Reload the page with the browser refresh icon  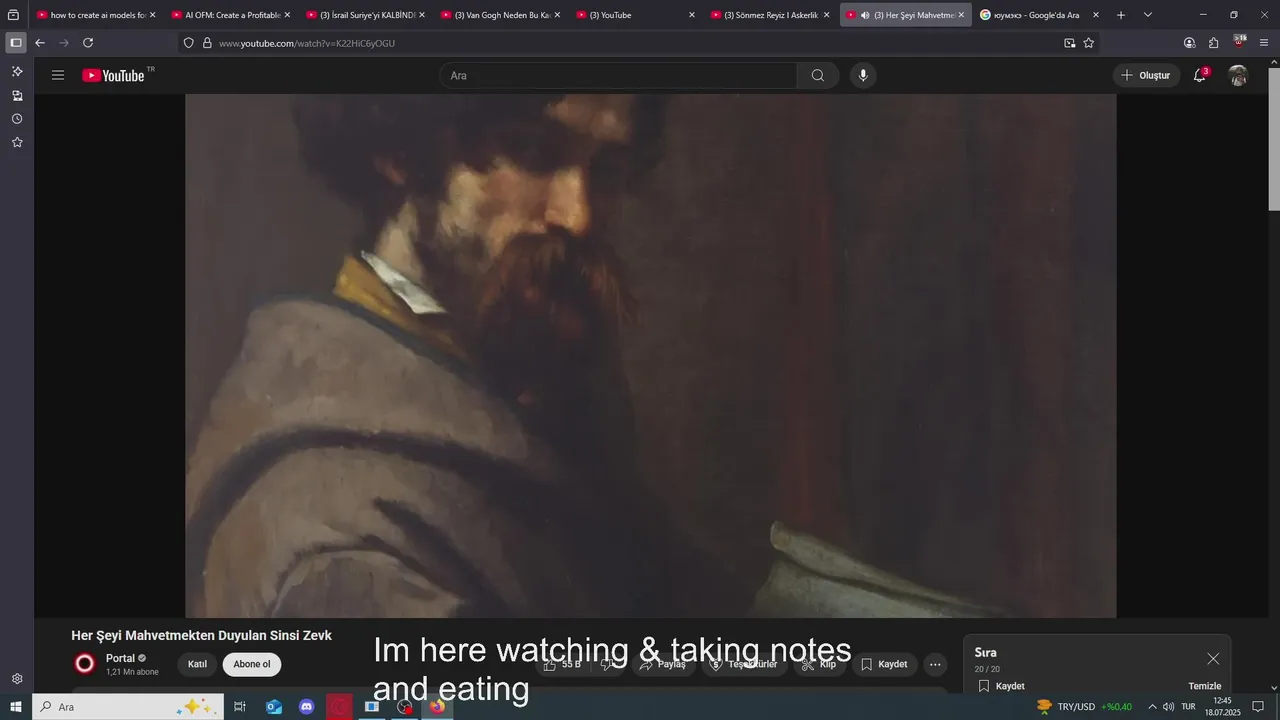88,43
